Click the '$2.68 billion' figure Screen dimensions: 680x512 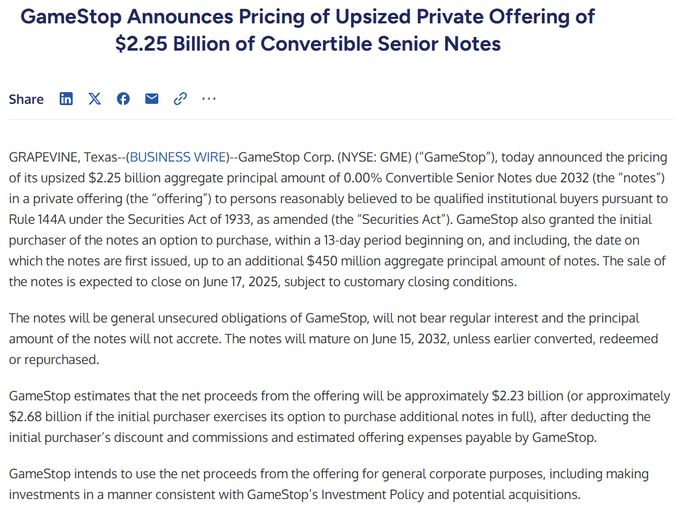[x=45, y=417]
